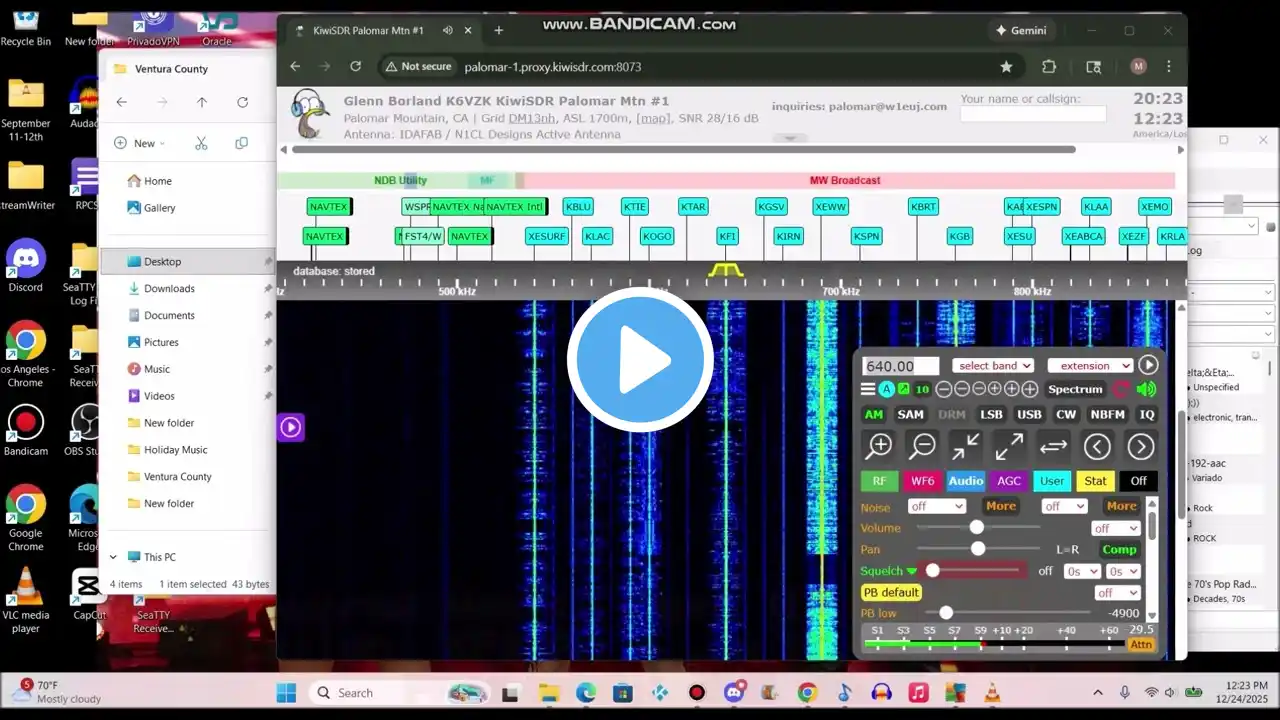Bookmark this page with the star icon
The image size is (1280, 720).
1006,66
